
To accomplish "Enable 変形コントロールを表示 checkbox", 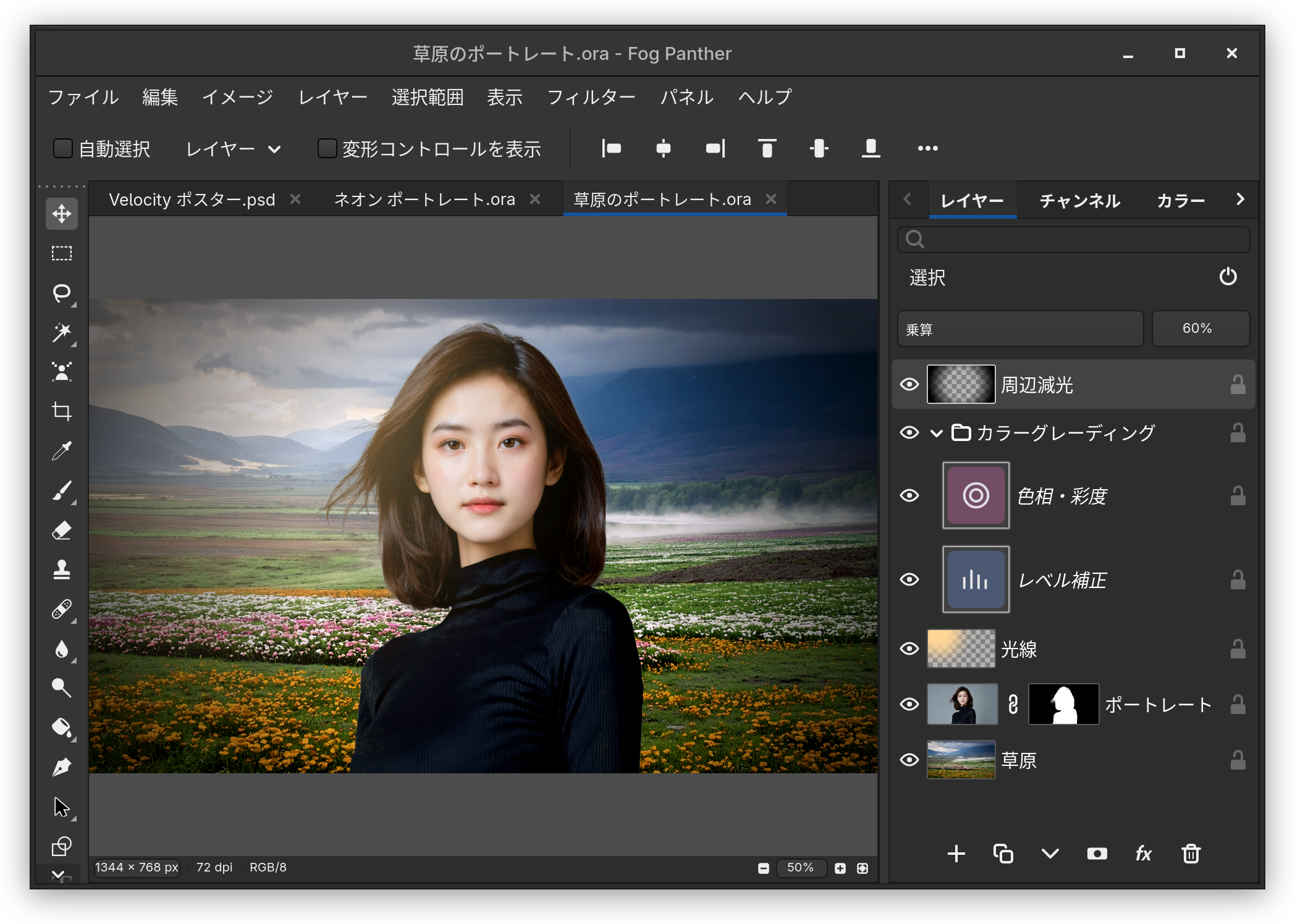I will coord(327,148).
